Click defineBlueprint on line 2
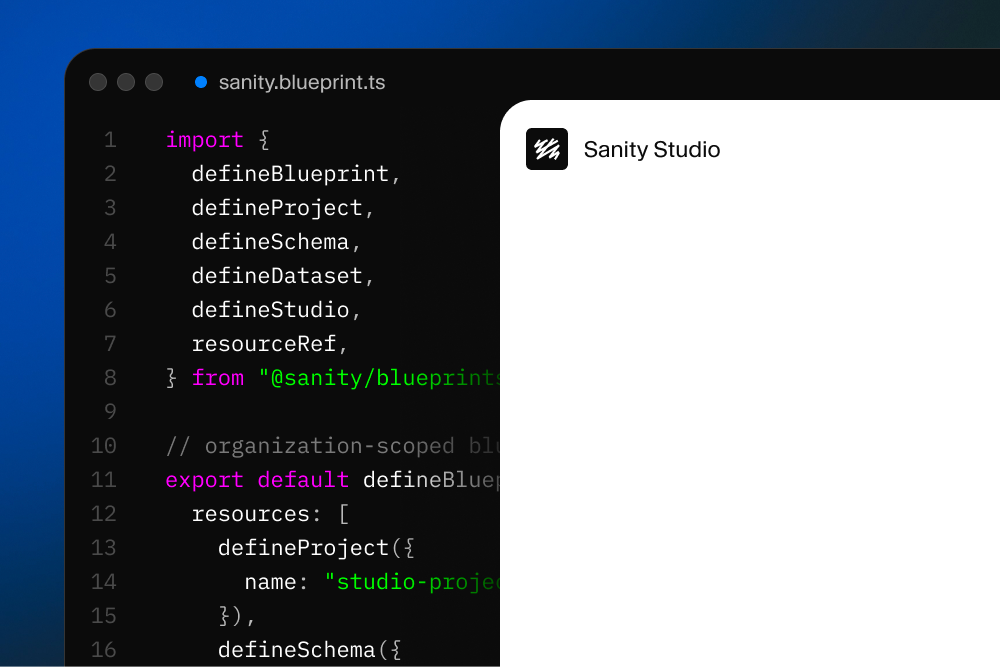1000x667 pixels. tap(290, 173)
